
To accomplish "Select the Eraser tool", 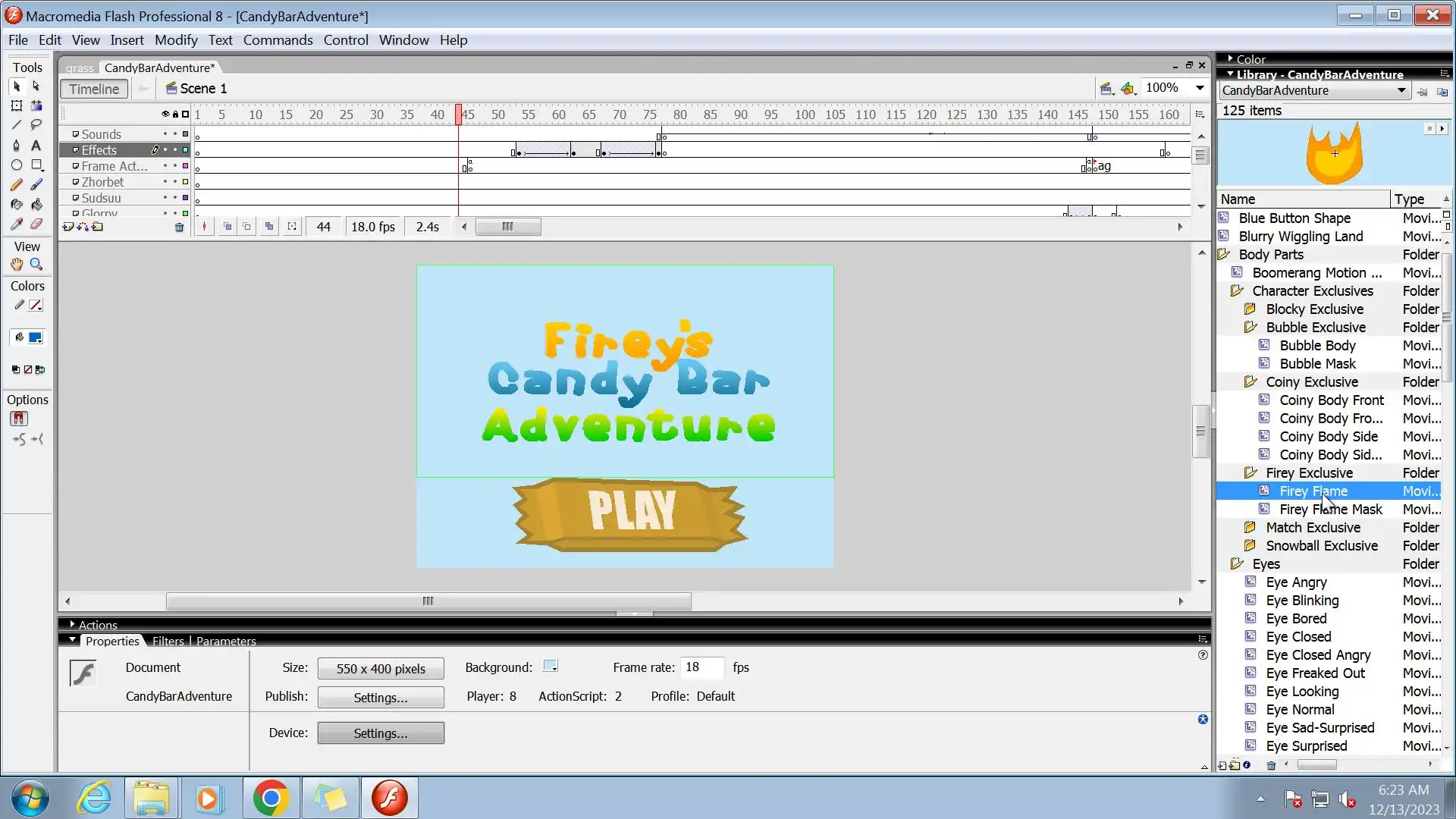I will pos(36,224).
